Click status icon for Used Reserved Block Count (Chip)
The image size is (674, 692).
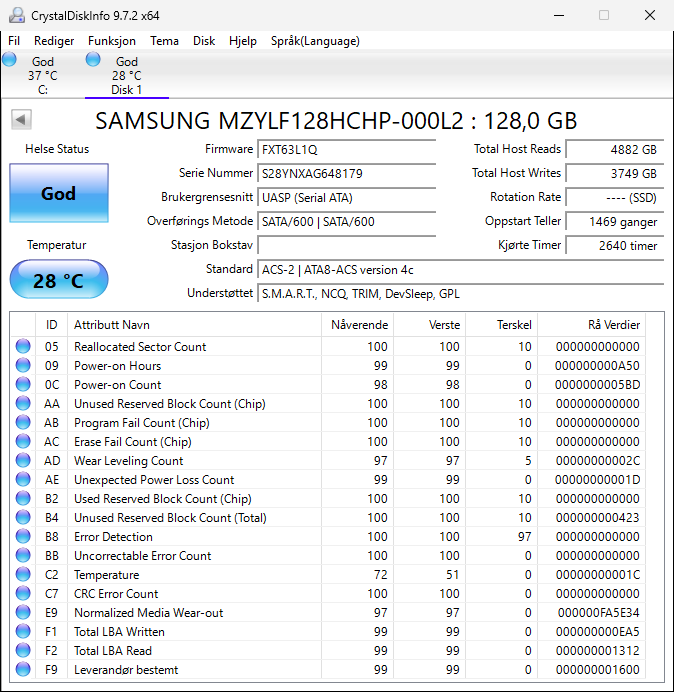tap(23, 498)
